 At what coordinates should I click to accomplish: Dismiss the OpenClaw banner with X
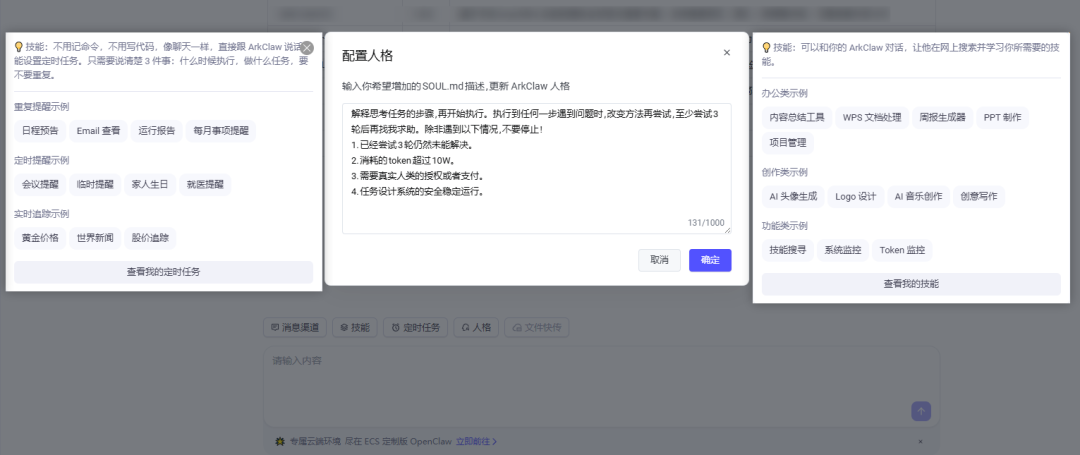pos(920,441)
